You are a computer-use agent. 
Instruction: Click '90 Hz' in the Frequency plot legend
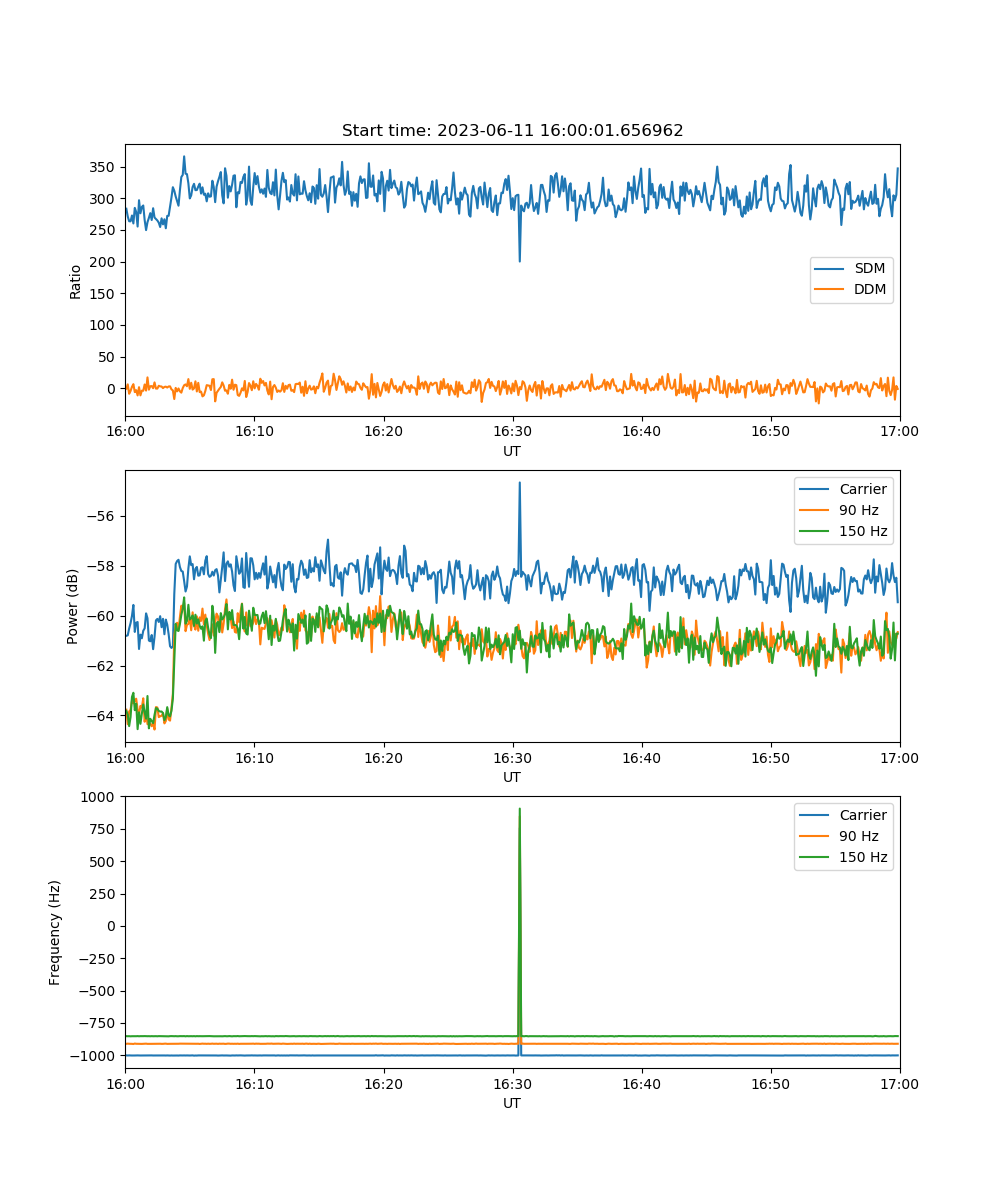(x=859, y=836)
